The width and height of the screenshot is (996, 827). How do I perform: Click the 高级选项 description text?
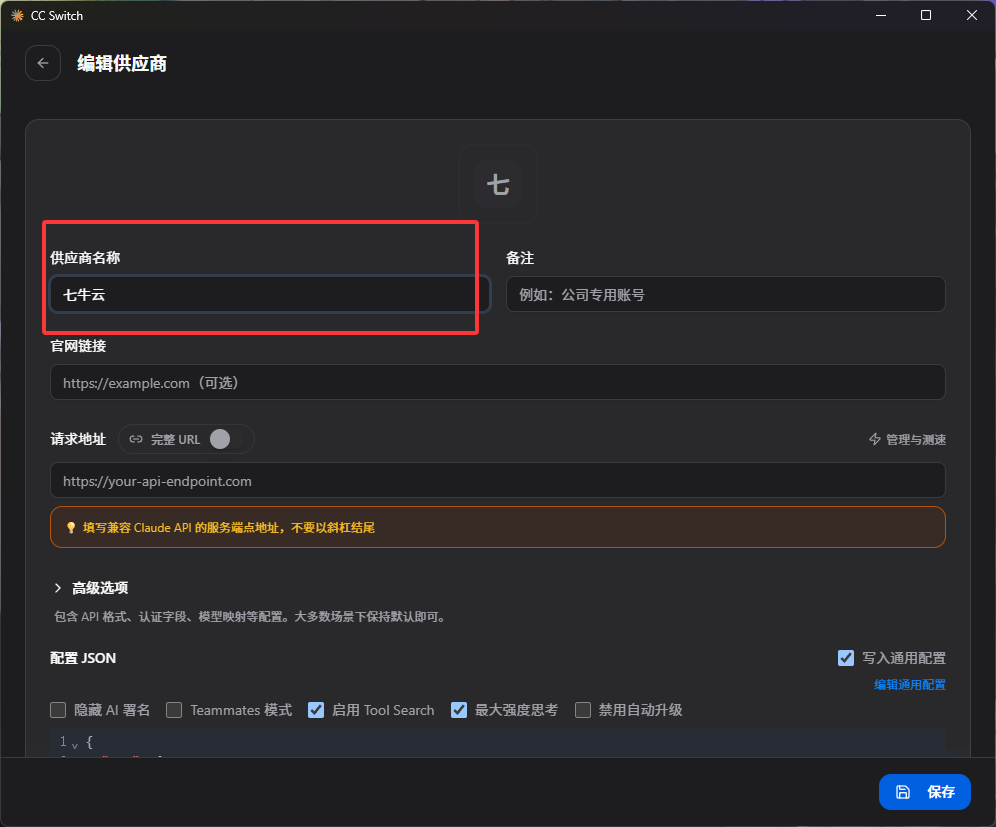click(x=250, y=617)
